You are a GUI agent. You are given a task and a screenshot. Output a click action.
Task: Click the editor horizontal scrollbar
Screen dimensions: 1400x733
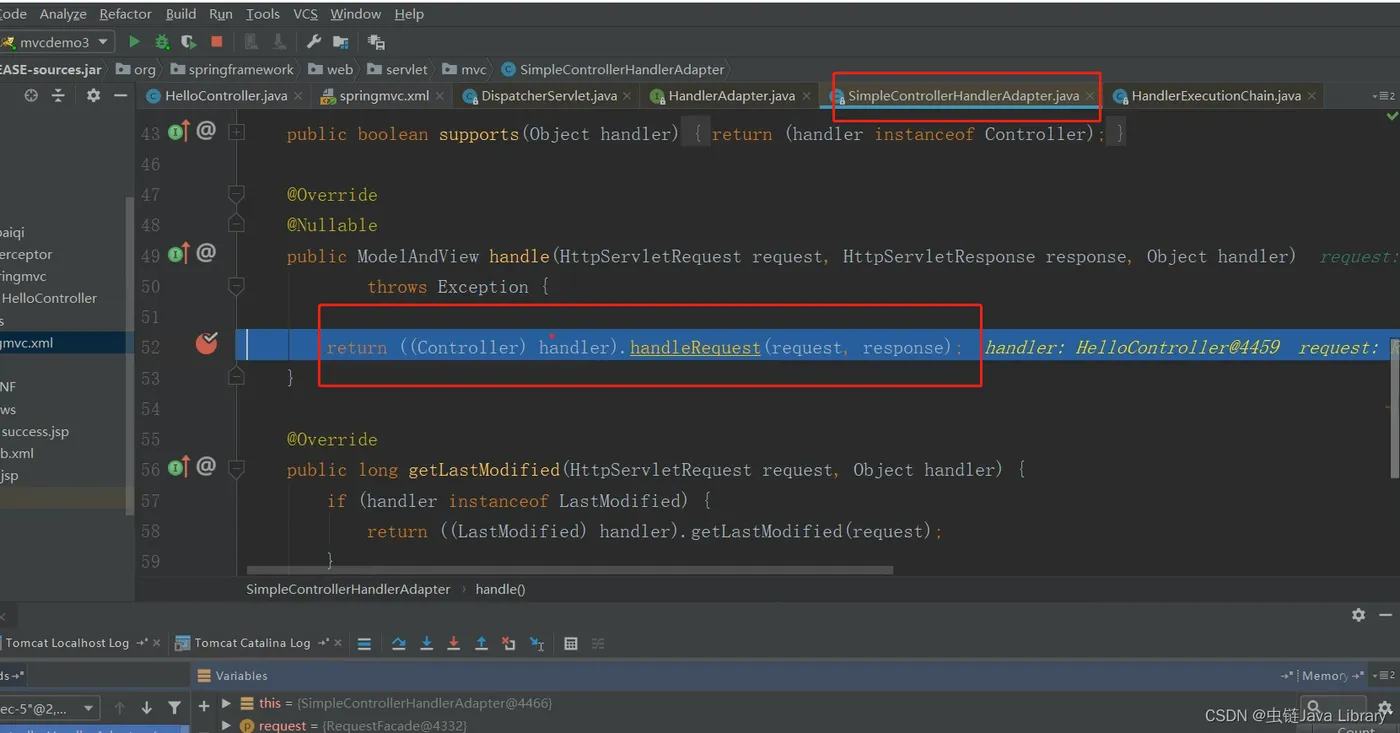tap(570, 571)
